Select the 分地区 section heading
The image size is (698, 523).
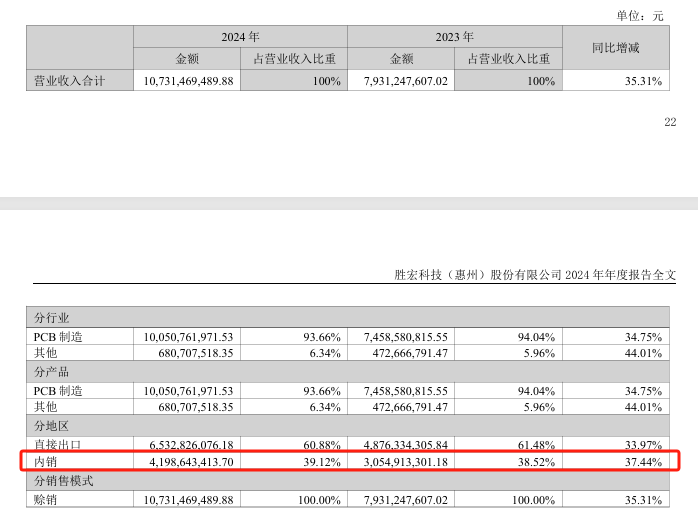[52, 426]
